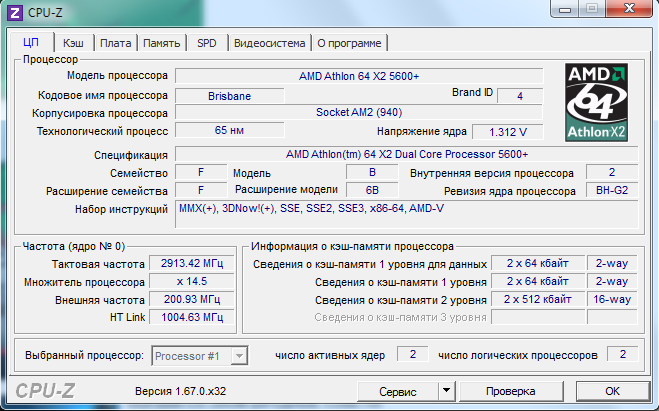Open the Плата tab

tap(116, 43)
